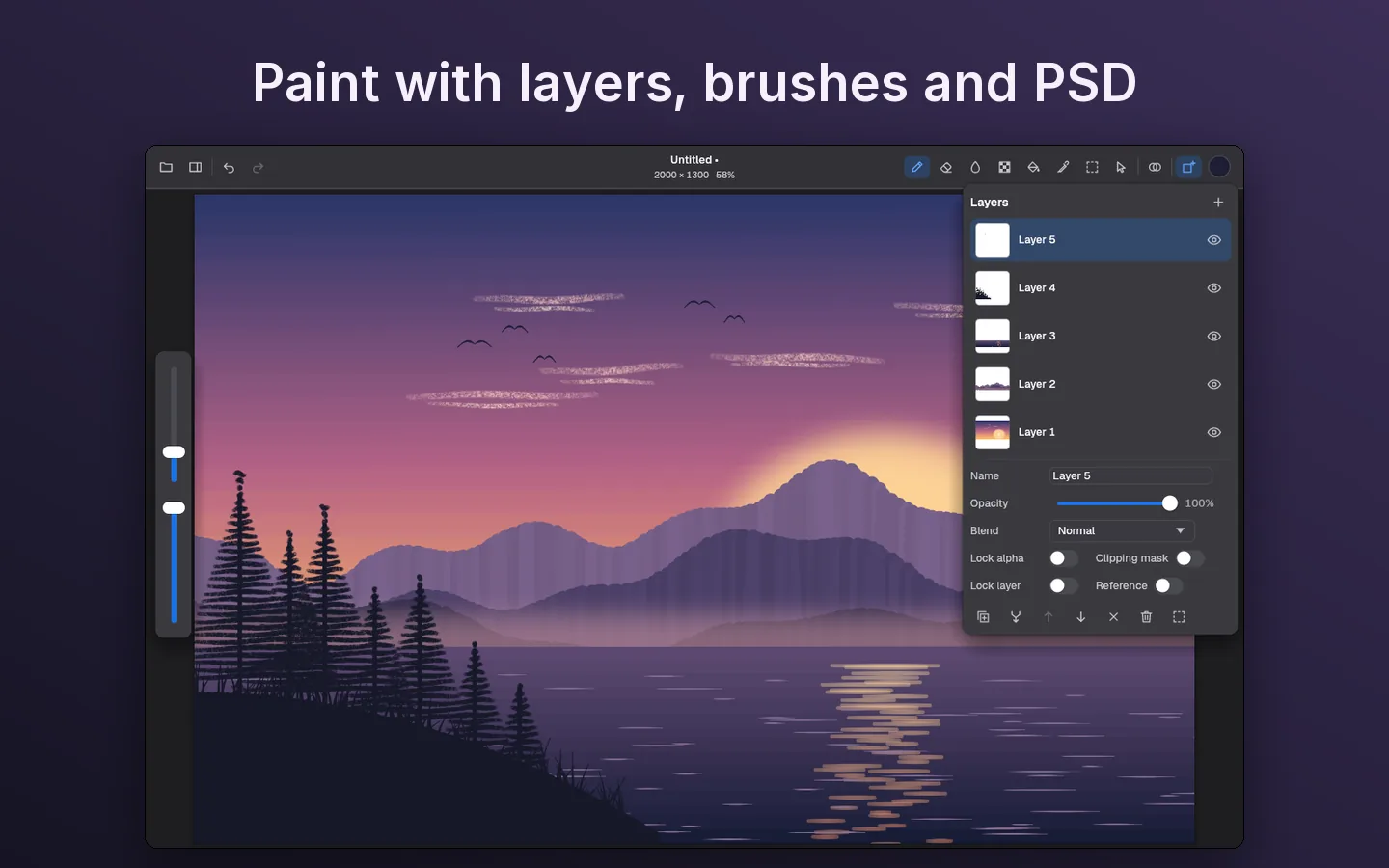1389x868 pixels.
Task: Choose the rectangular Selection tool in toolbar
Action: [x=1092, y=167]
